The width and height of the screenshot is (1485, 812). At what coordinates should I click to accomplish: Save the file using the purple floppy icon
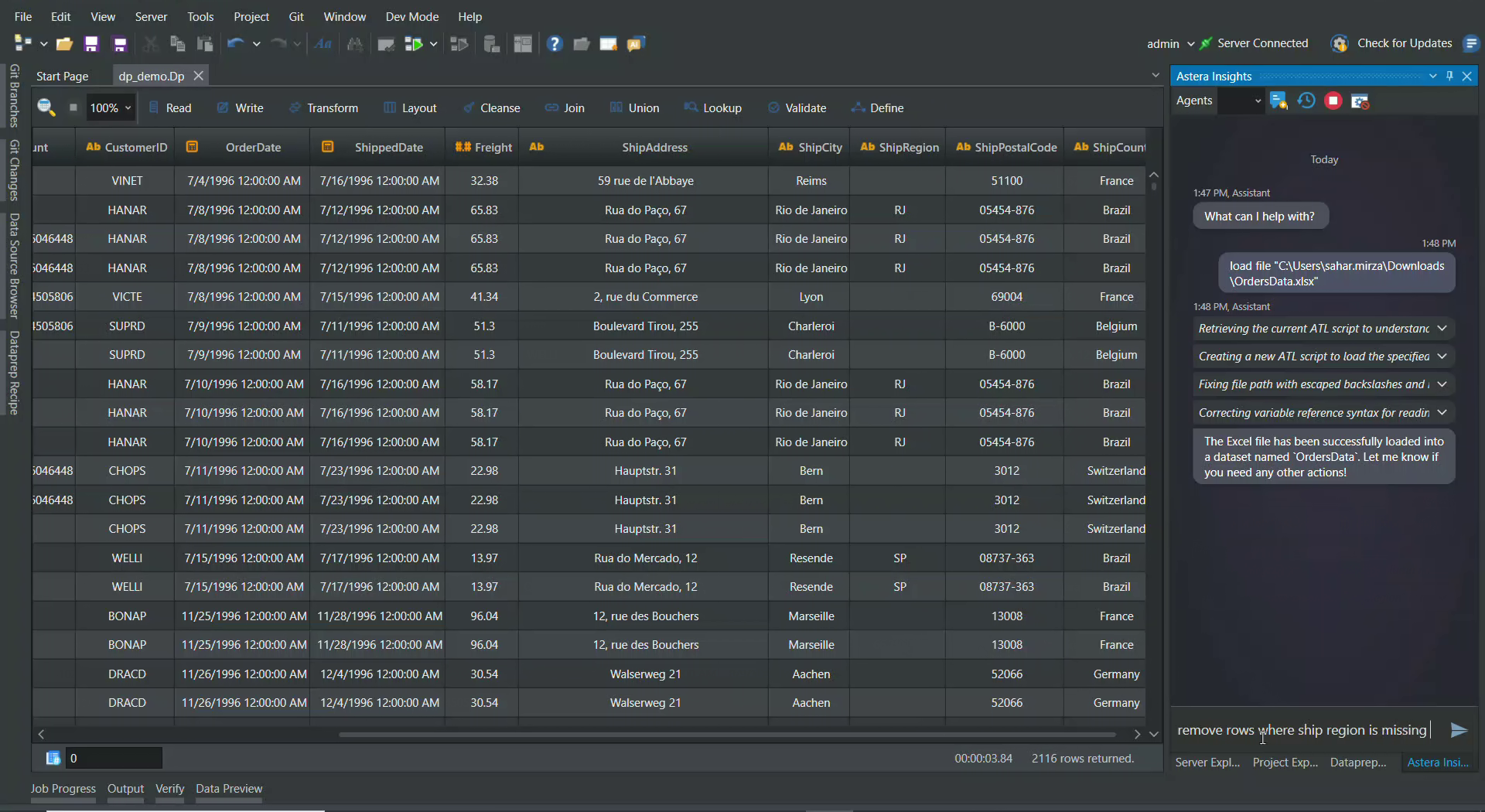(91, 44)
